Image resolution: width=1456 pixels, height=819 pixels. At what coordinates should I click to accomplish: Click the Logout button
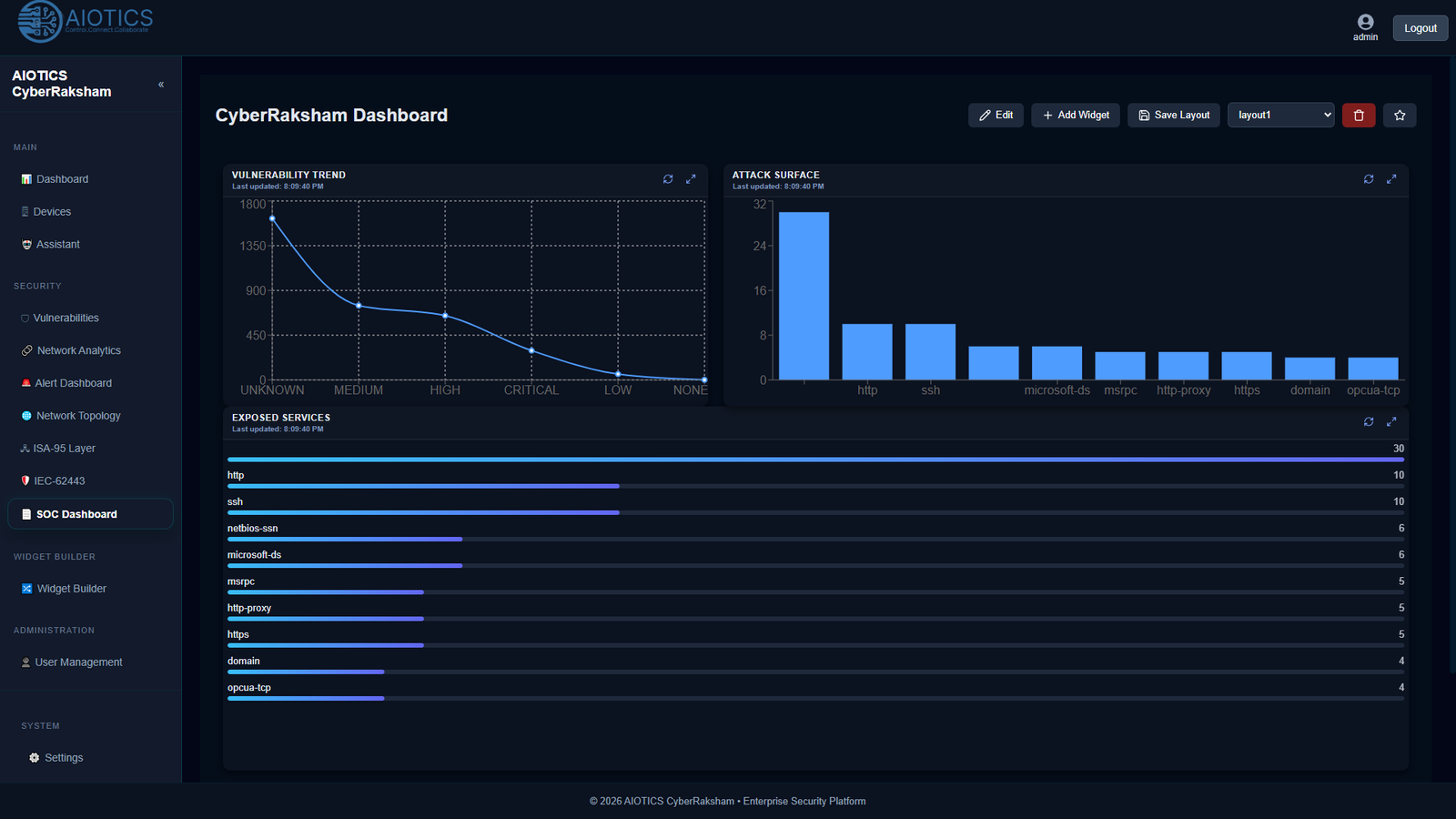pyautogui.click(x=1420, y=28)
